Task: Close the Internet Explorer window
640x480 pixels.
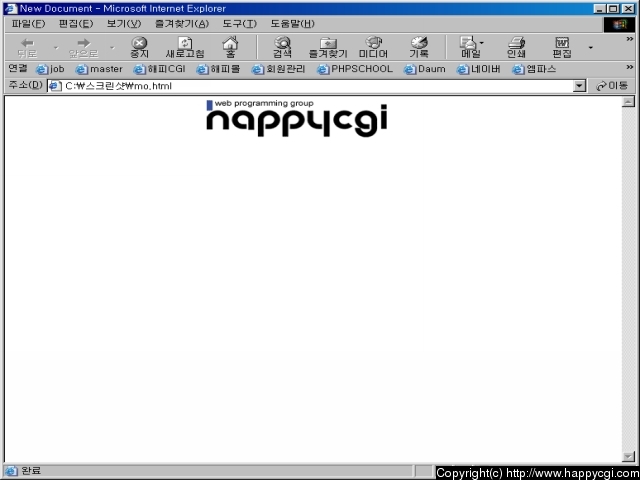Action: 627,9
